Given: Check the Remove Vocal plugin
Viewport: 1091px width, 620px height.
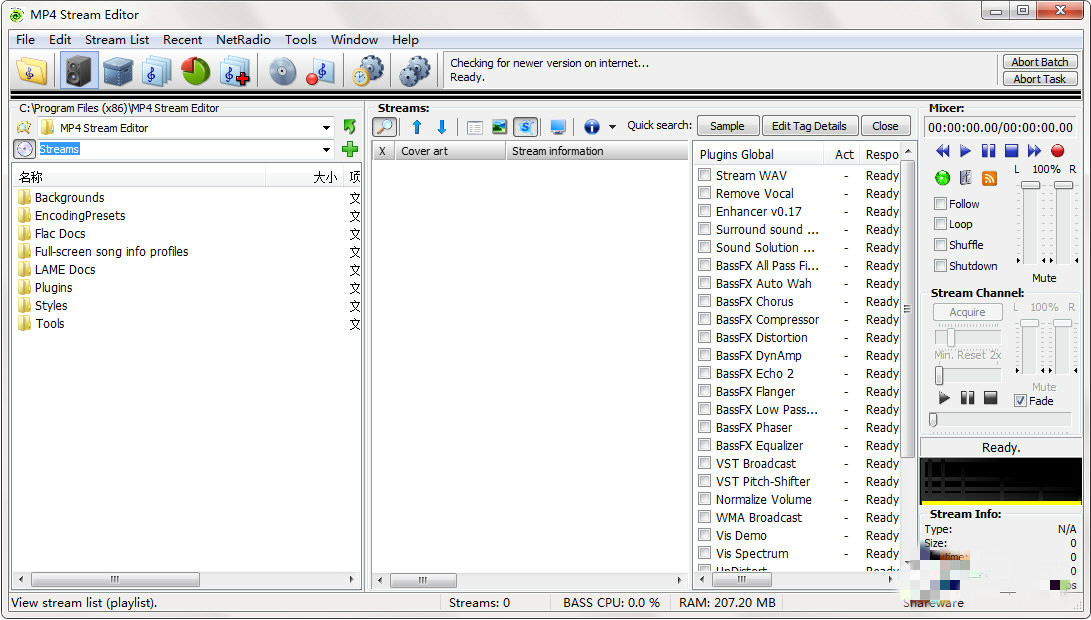Looking at the screenshot, I should coord(704,193).
